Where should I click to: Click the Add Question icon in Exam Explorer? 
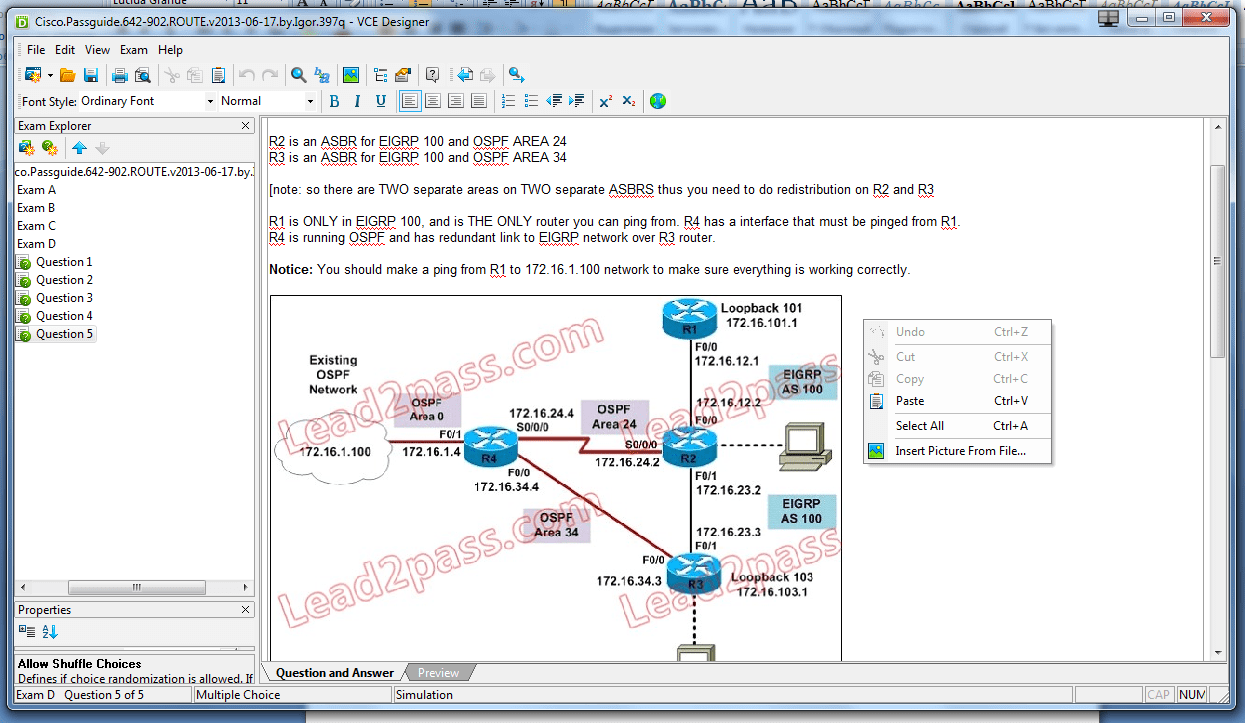click(x=49, y=148)
